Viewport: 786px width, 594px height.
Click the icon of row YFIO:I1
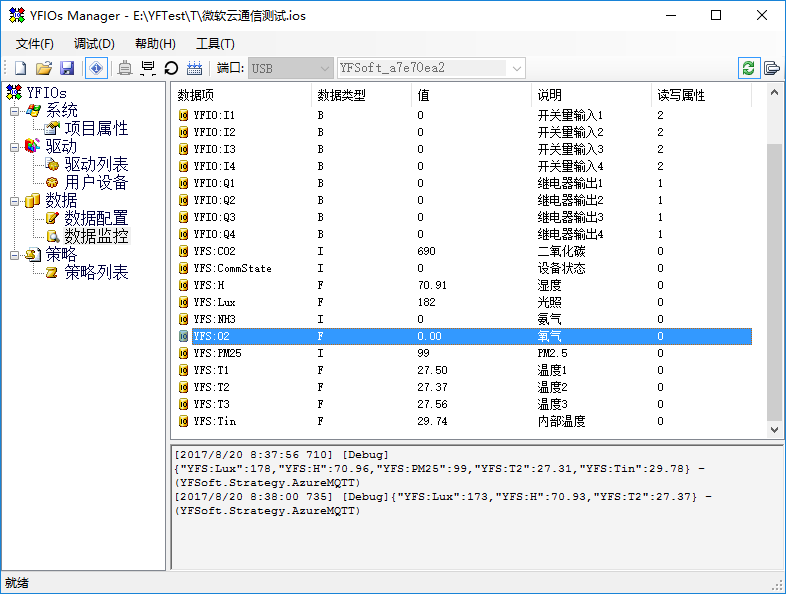(183, 115)
